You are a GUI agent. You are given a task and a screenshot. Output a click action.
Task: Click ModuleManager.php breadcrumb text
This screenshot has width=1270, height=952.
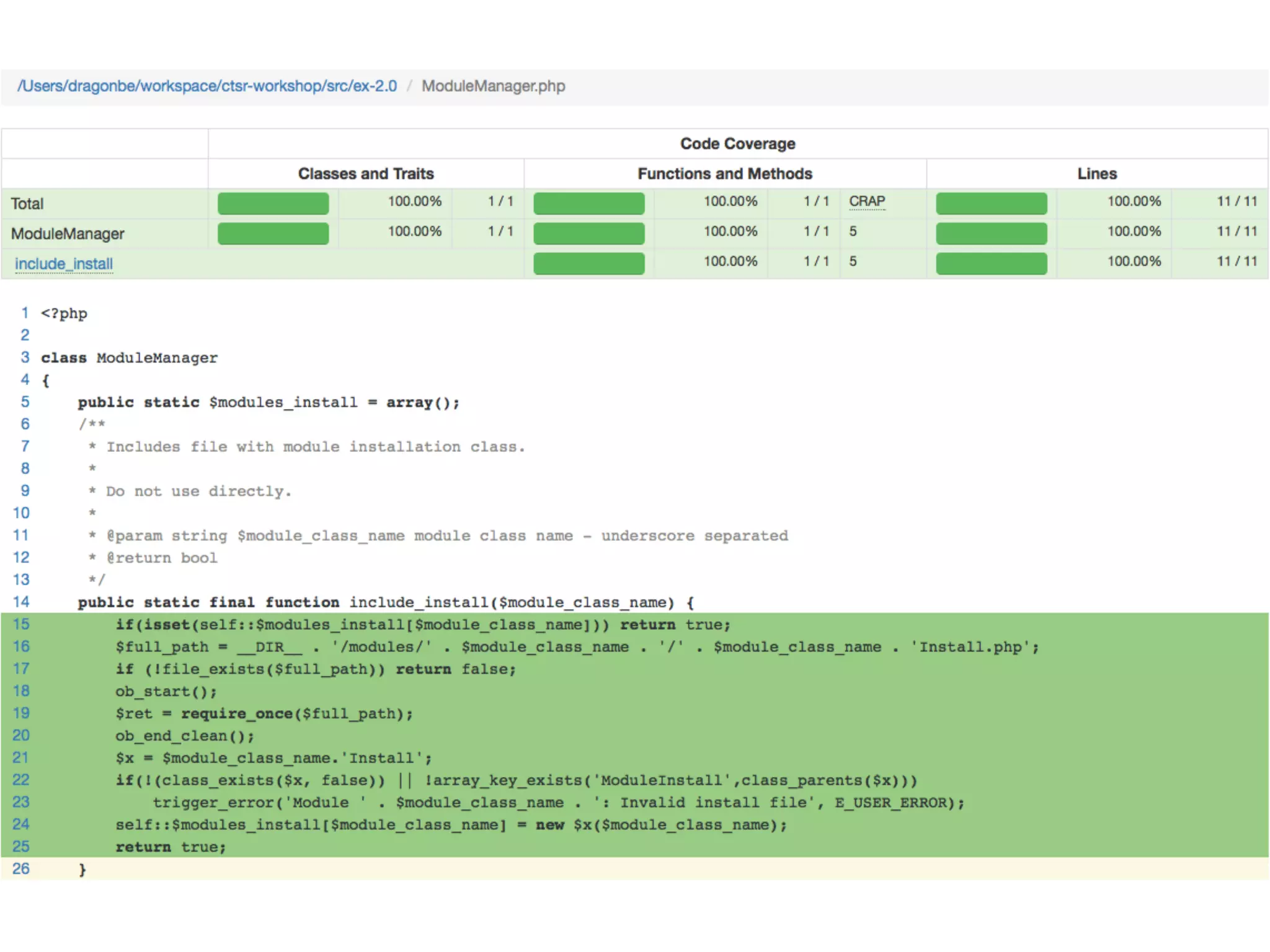tap(493, 86)
